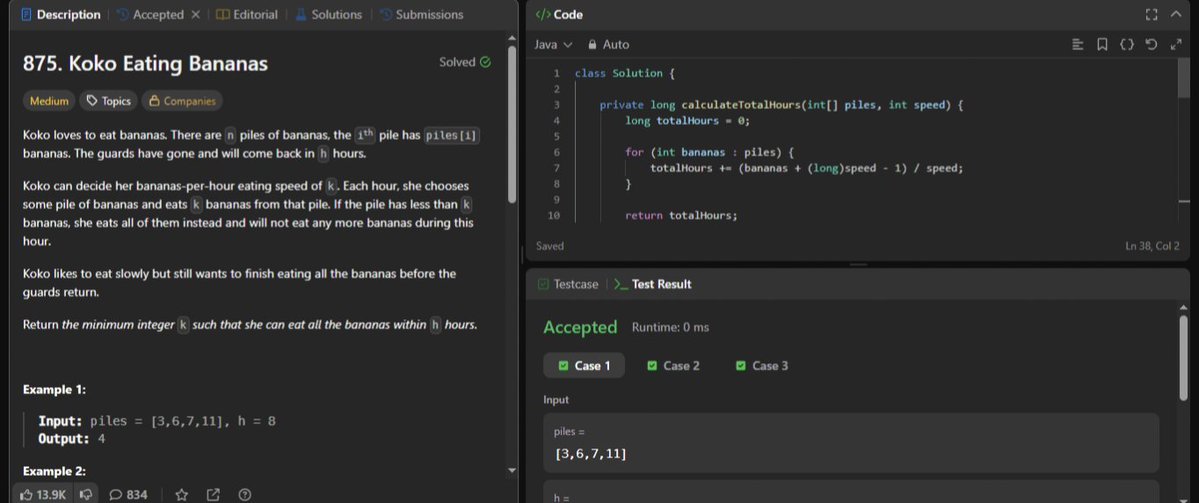Image resolution: width=1199 pixels, height=503 pixels.
Task: Switch to the Testcase tab
Action: click(x=568, y=284)
